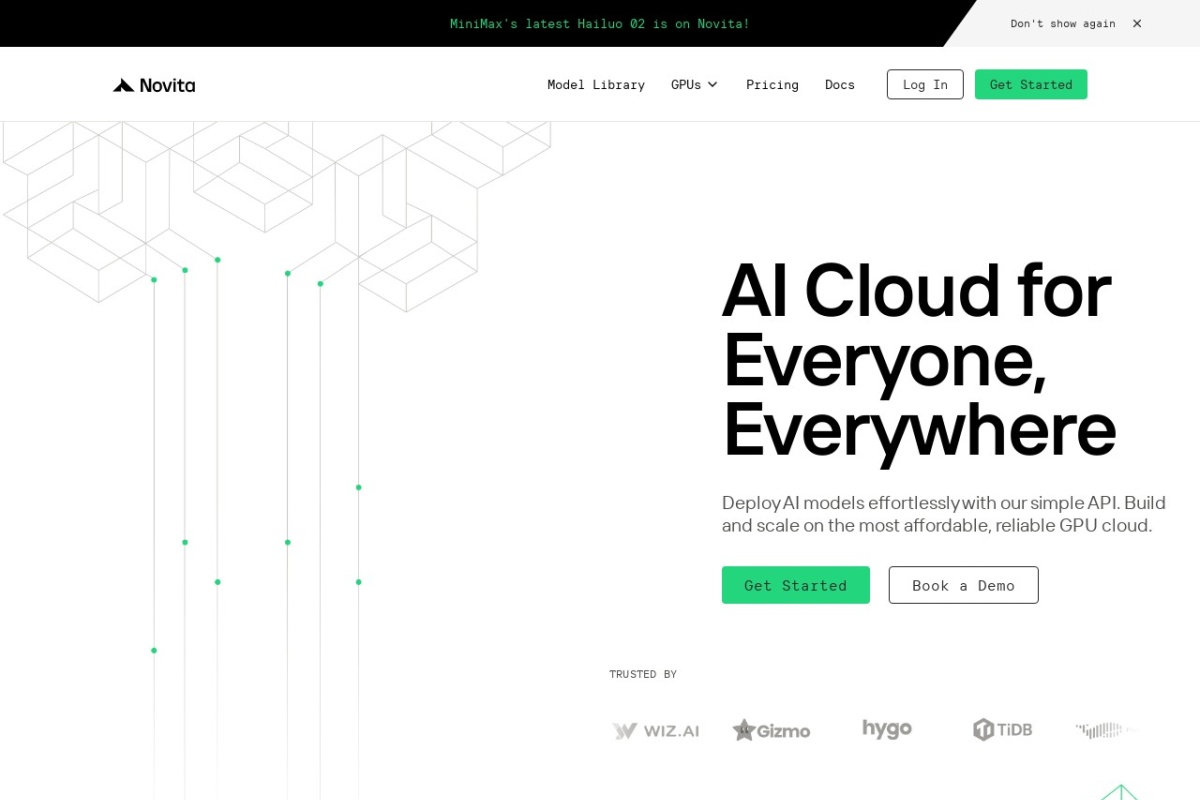Click Get Started in the navbar
The width and height of the screenshot is (1200, 800).
[x=1031, y=84]
